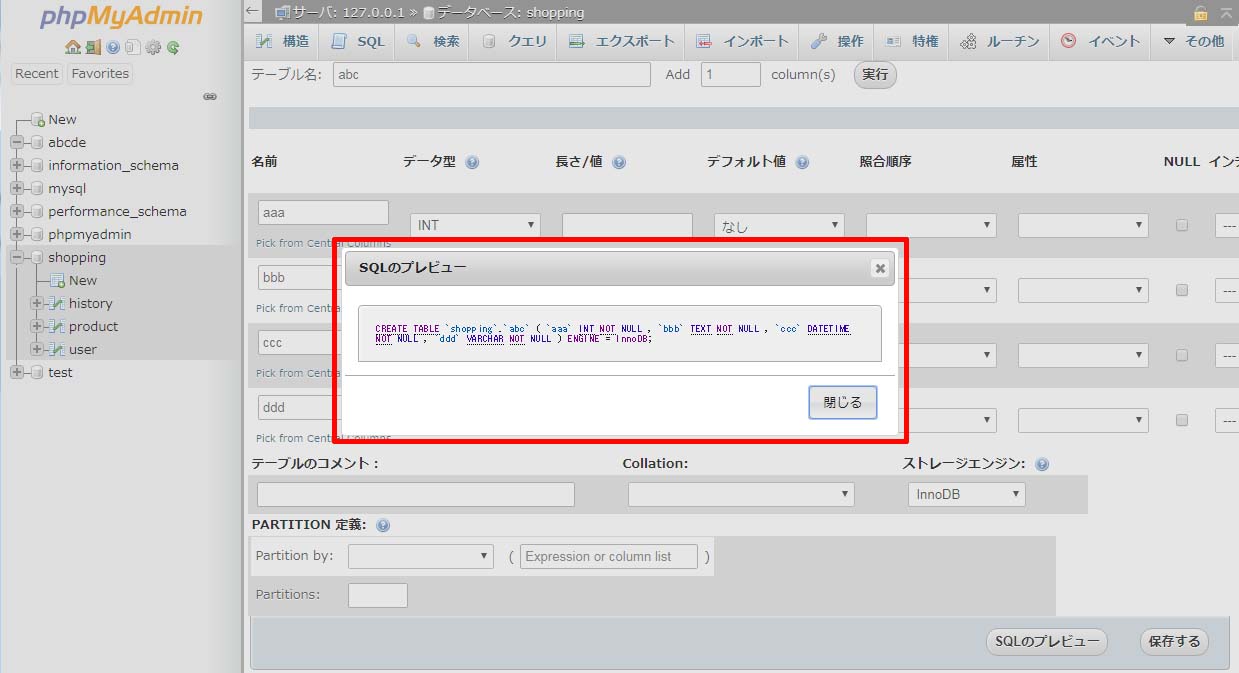Open the インポート tab
This screenshot has width=1239, height=673.
(743, 41)
